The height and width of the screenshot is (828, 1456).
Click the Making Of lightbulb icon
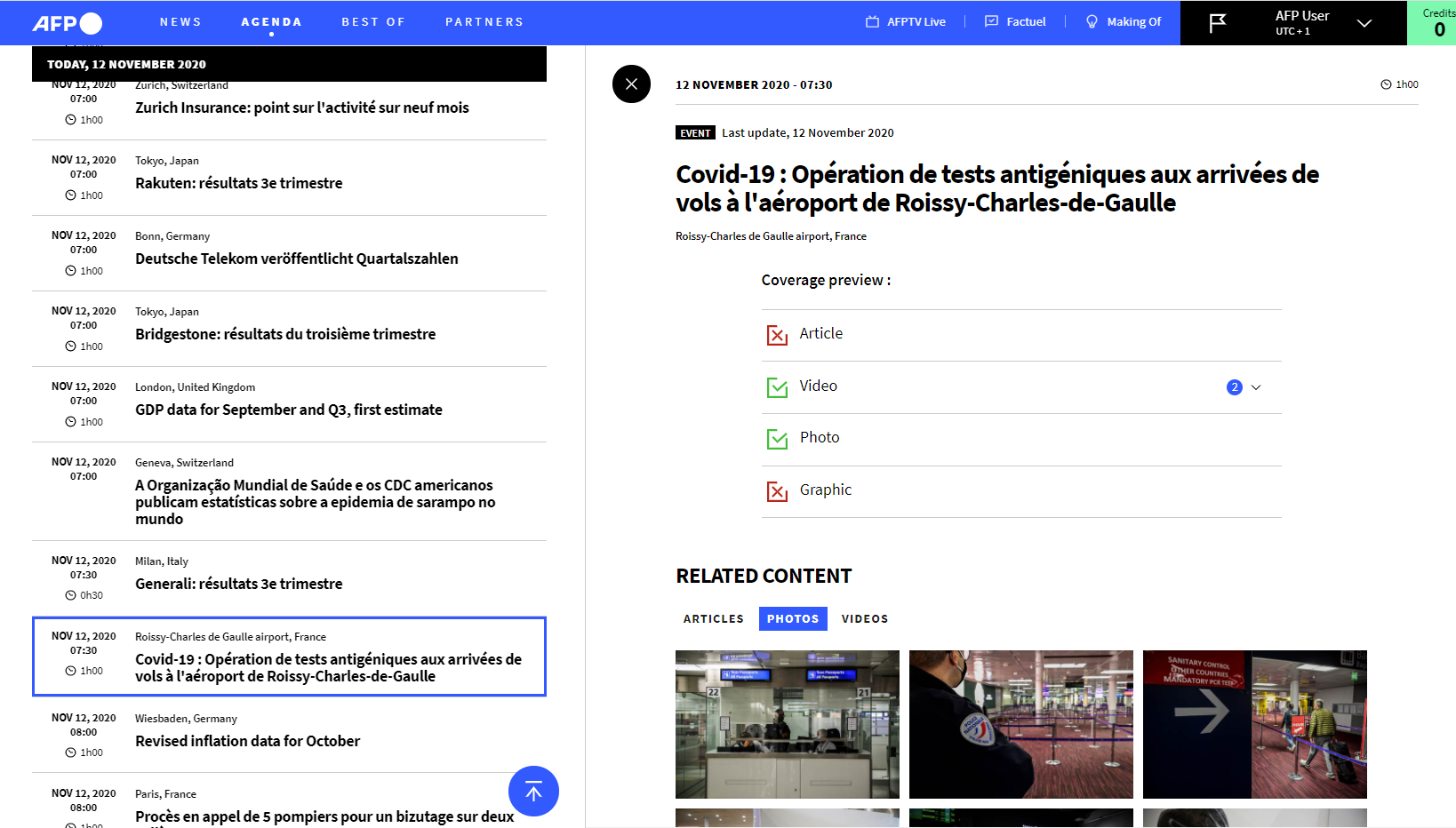(x=1092, y=21)
